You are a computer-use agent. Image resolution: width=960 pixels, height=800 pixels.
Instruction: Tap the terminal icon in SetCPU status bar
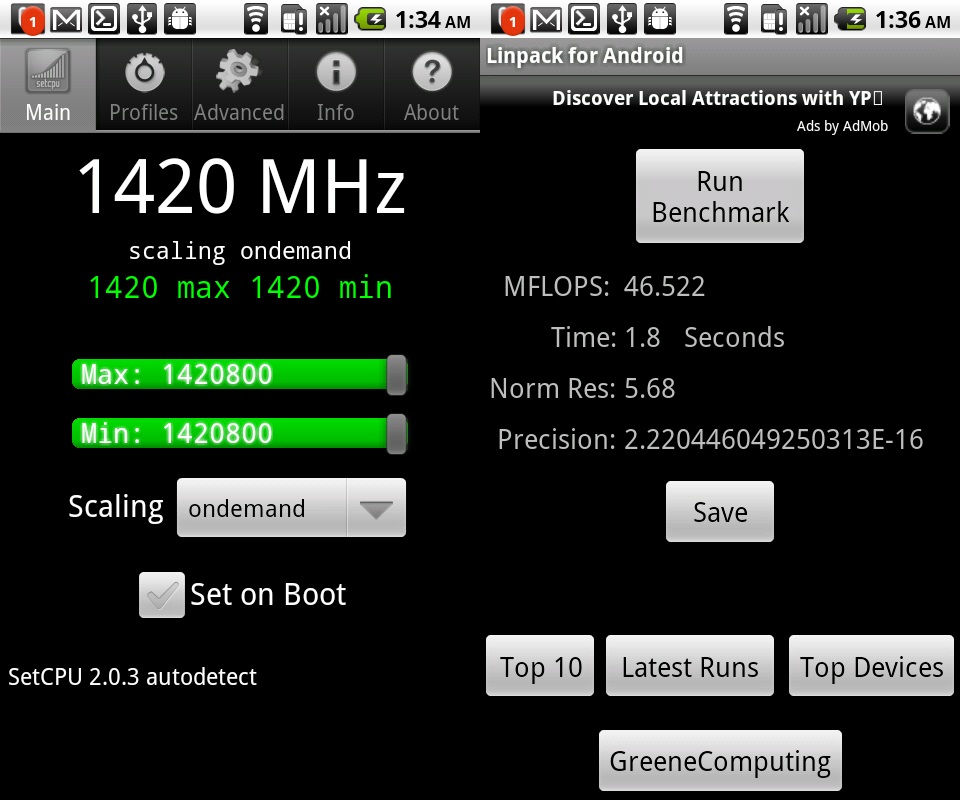[104, 20]
